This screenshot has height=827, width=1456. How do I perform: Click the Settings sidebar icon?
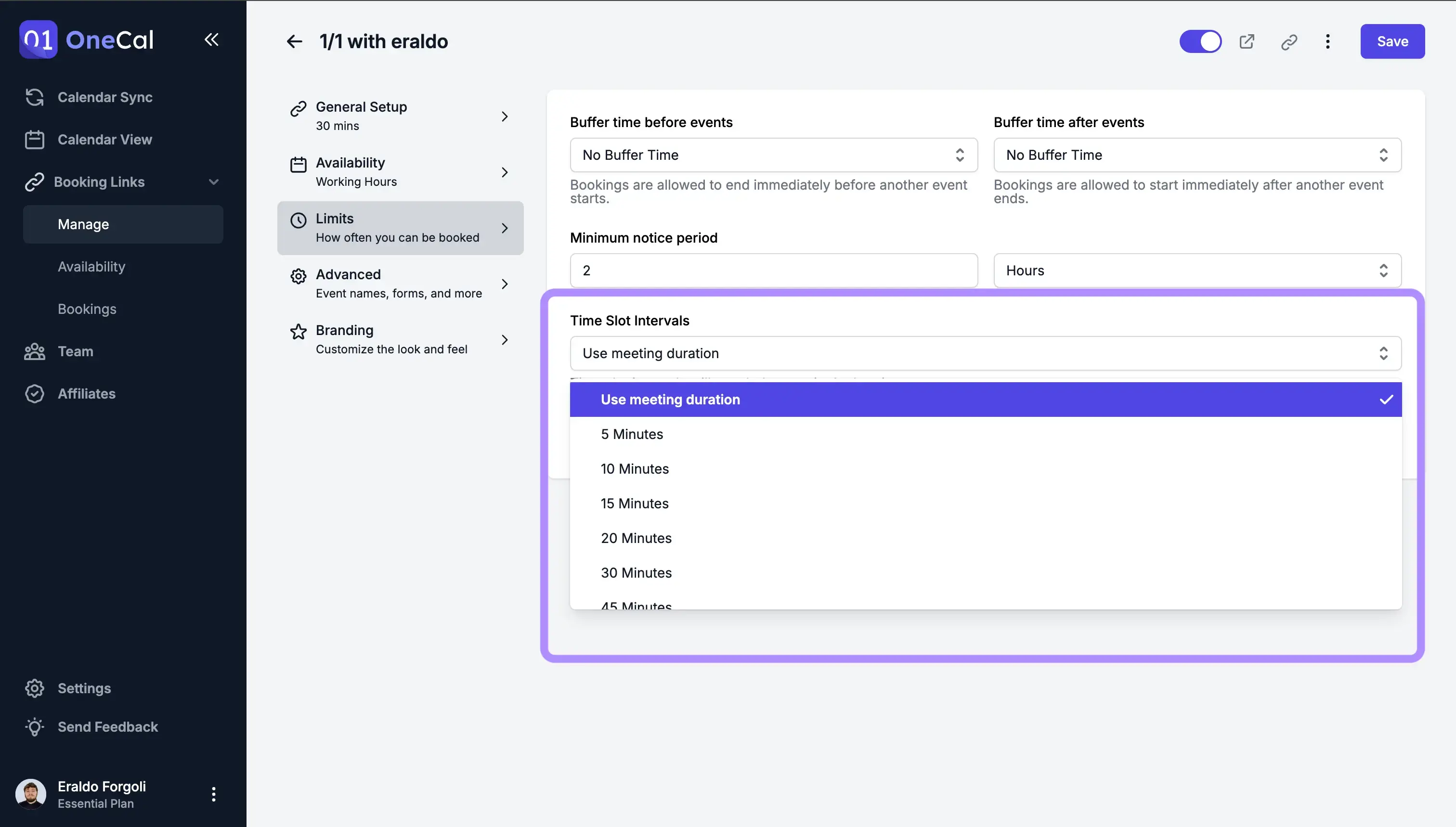(34, 688)
